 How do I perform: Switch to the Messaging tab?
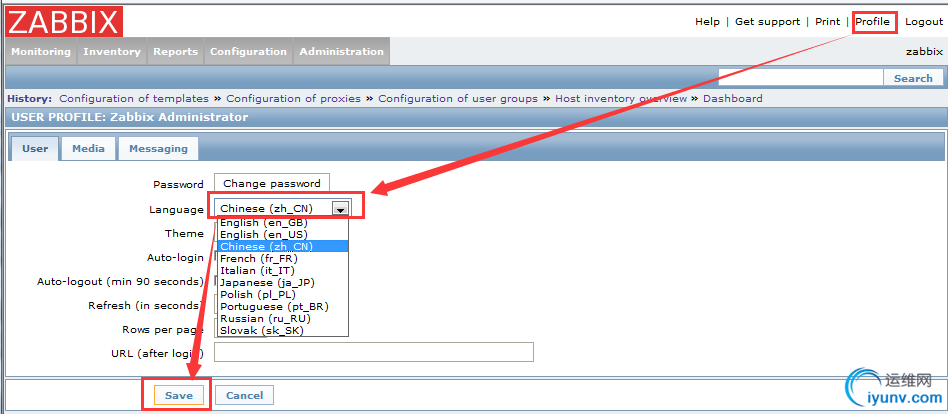coord(158,149)
